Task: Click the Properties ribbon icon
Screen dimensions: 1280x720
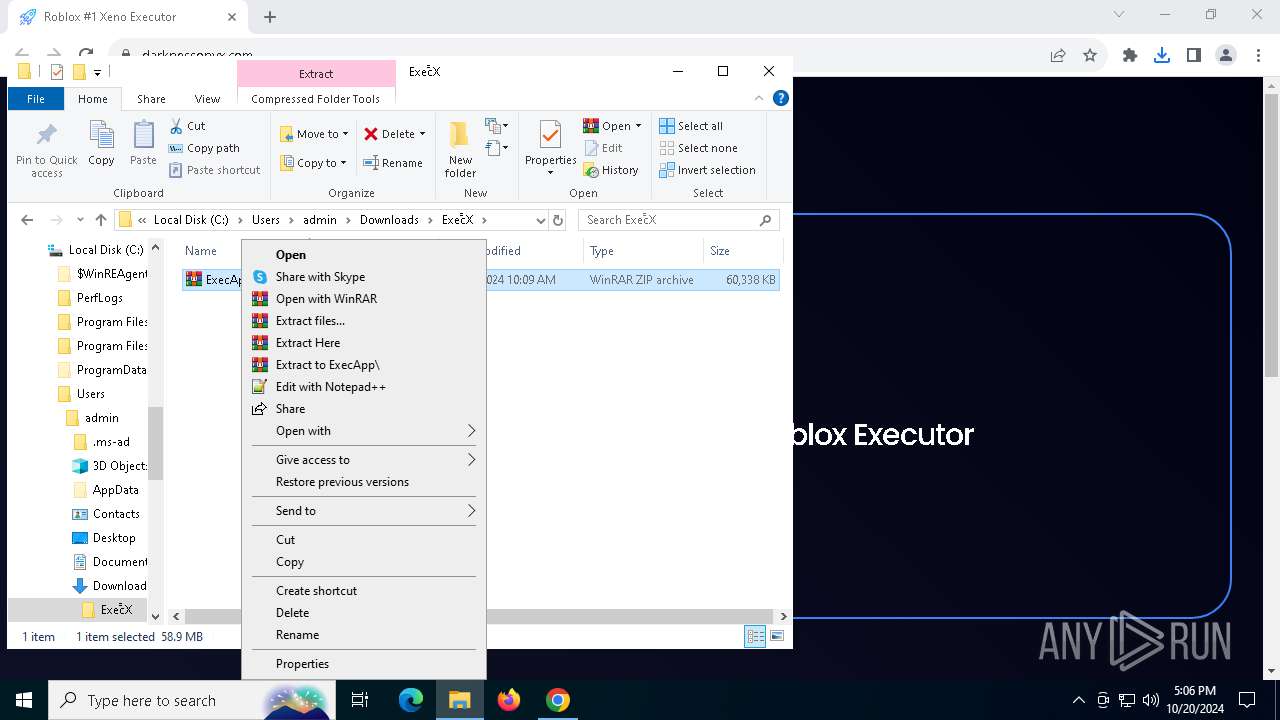Action: (551, 148)
